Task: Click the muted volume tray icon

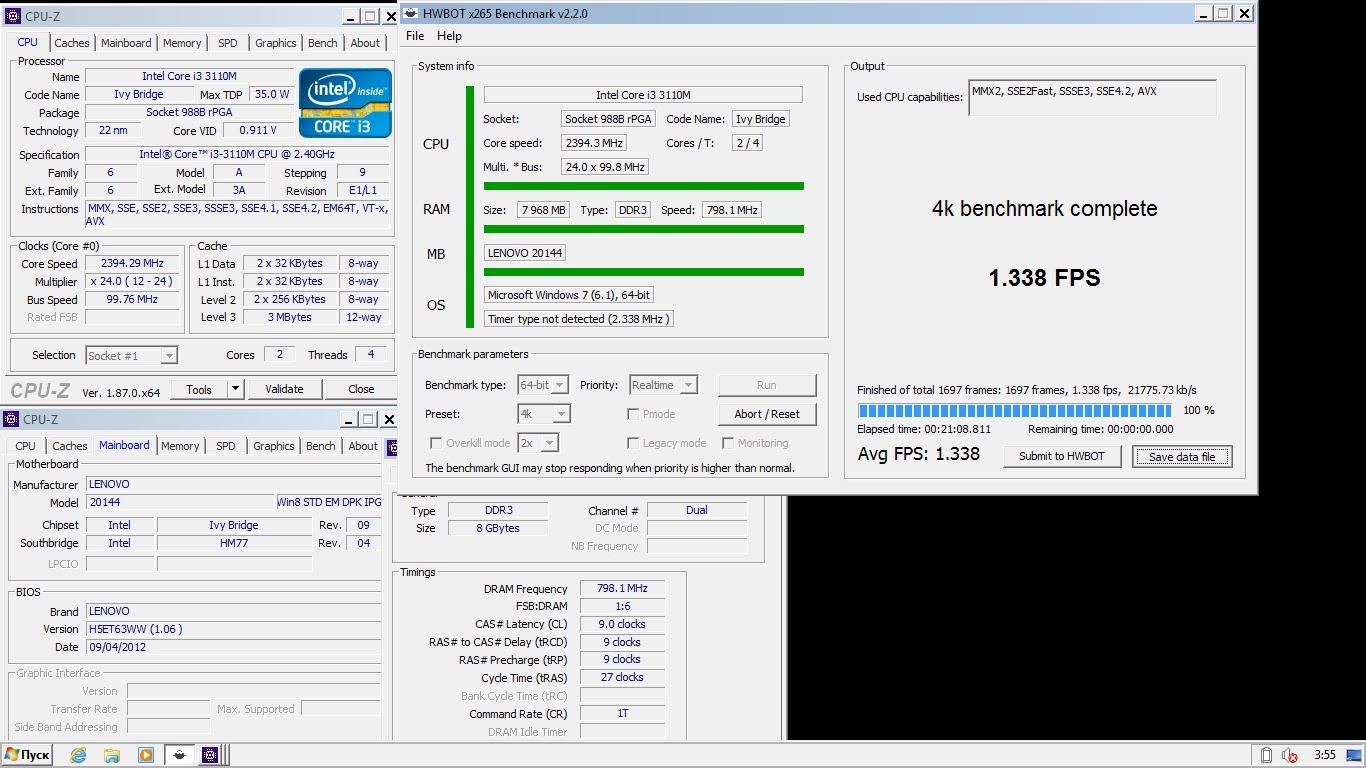Action: [x=1290, y=755]
